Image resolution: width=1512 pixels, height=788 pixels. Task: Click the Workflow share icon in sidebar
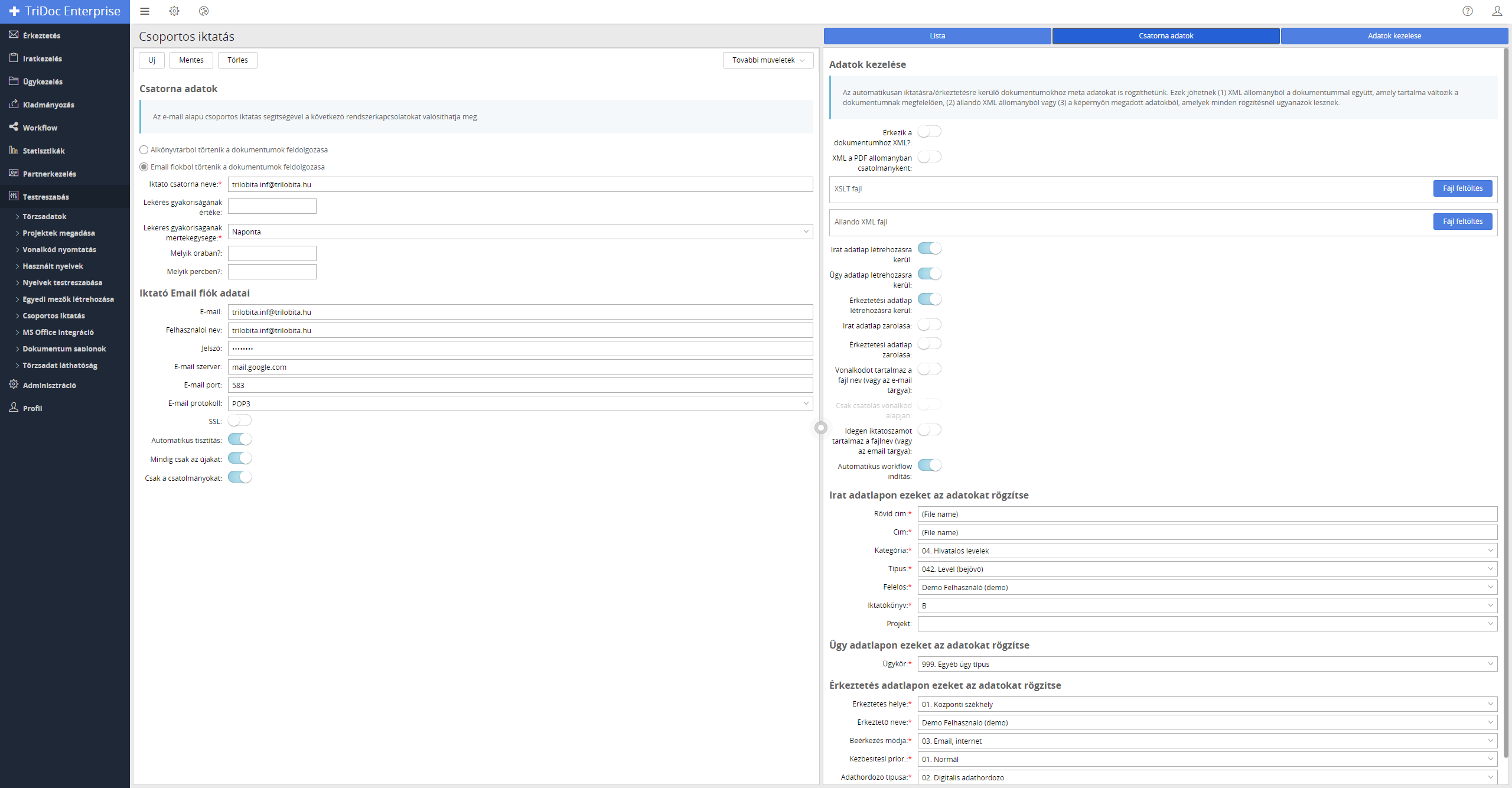[14, 127]
